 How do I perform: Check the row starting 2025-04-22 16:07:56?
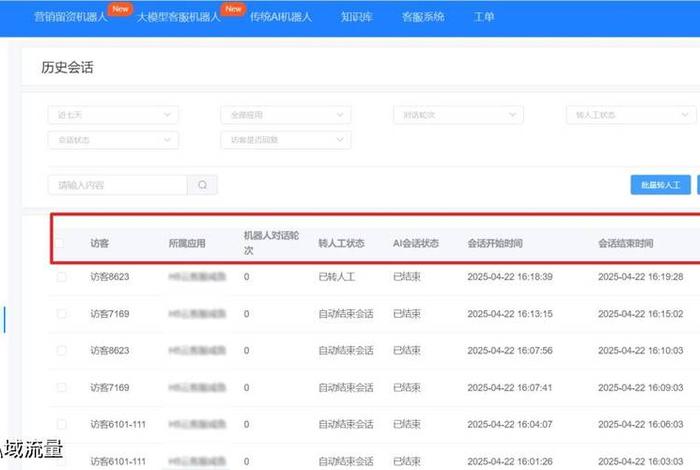[62, 350]
